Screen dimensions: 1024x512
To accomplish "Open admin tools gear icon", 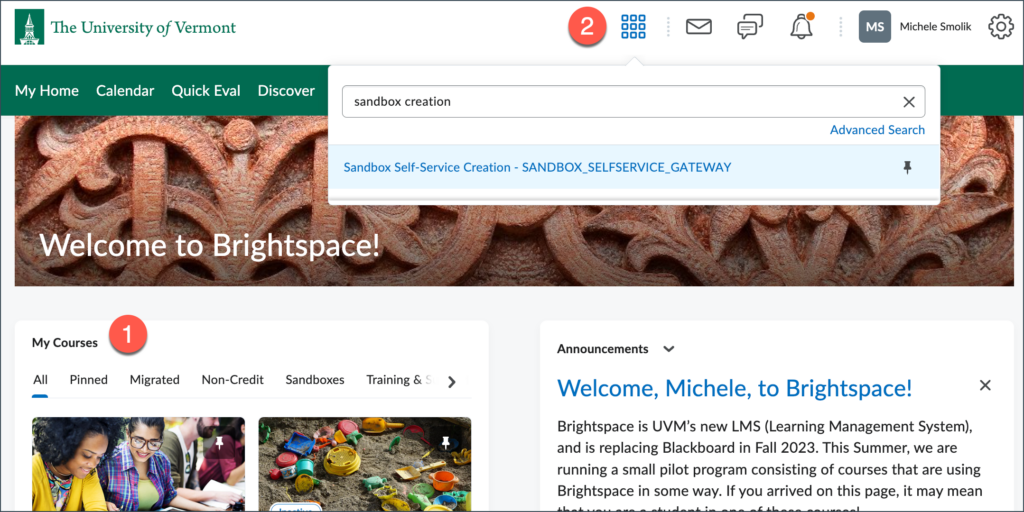I will 1000,27.
